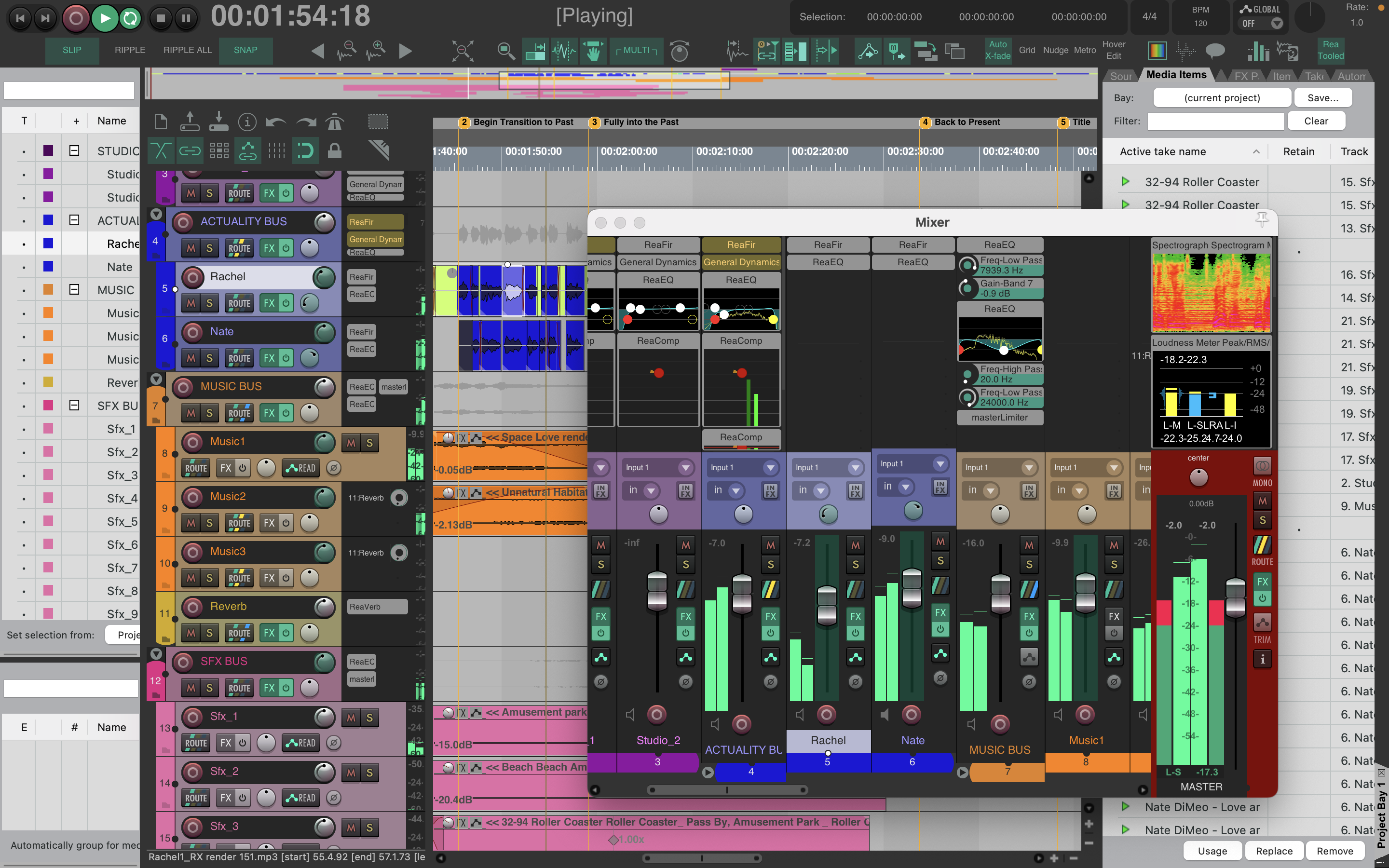Solo the Nate track
1389x868 pixels.
[x=209, y=358]
